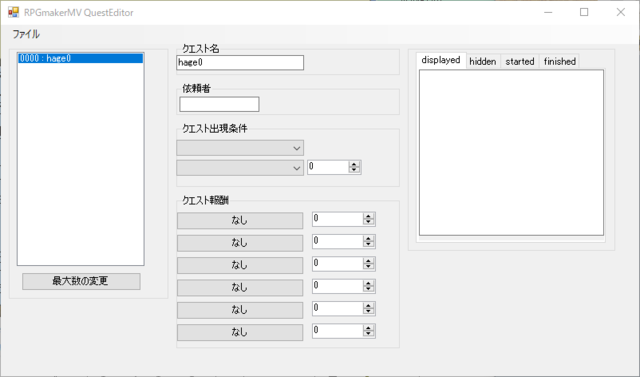
Task: Select the 0000 : hage0 quest entry
Action: point(80,58)
